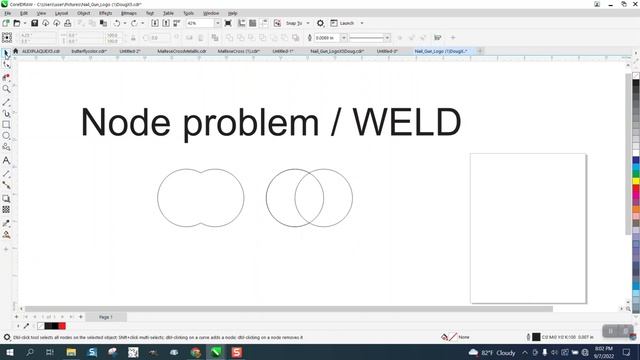Open the line style dropdown
This screenshot has height=360, width=640.
(x=387, y=38)
